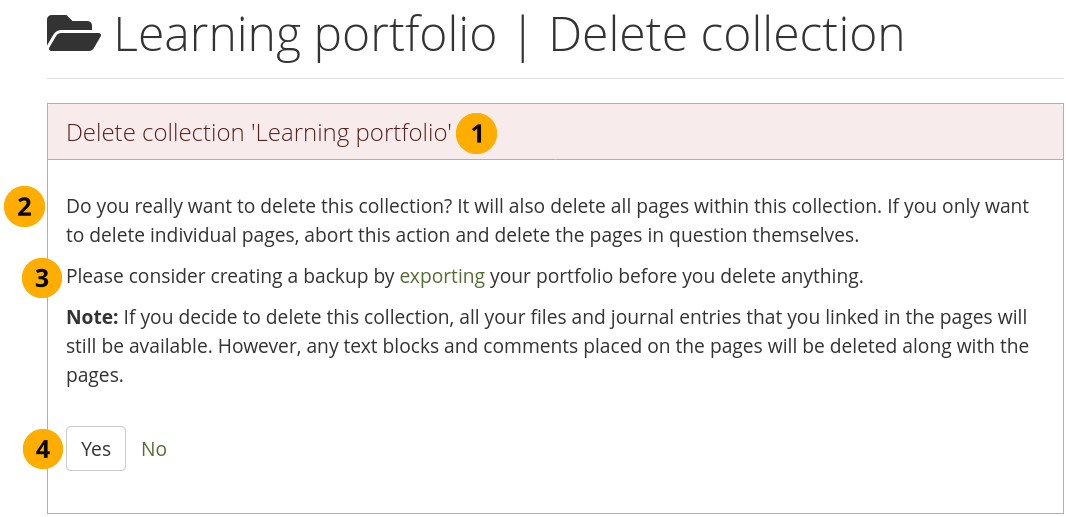This screenshot has width=1066, height=517.
Task: Click the open folder icon in the title
Action: (74, 35)
